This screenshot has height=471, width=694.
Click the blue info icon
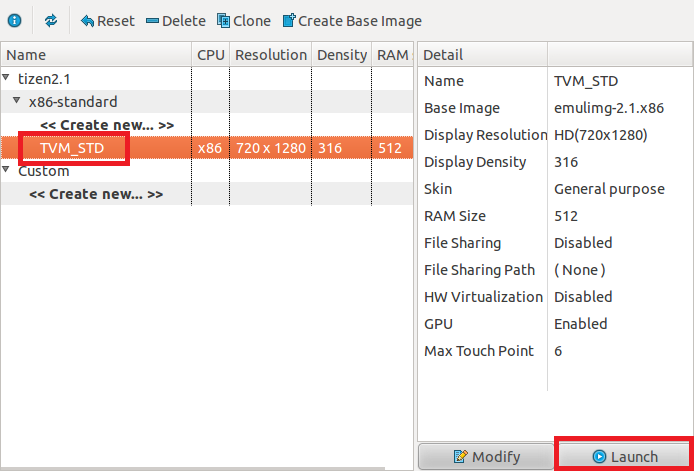15,20
